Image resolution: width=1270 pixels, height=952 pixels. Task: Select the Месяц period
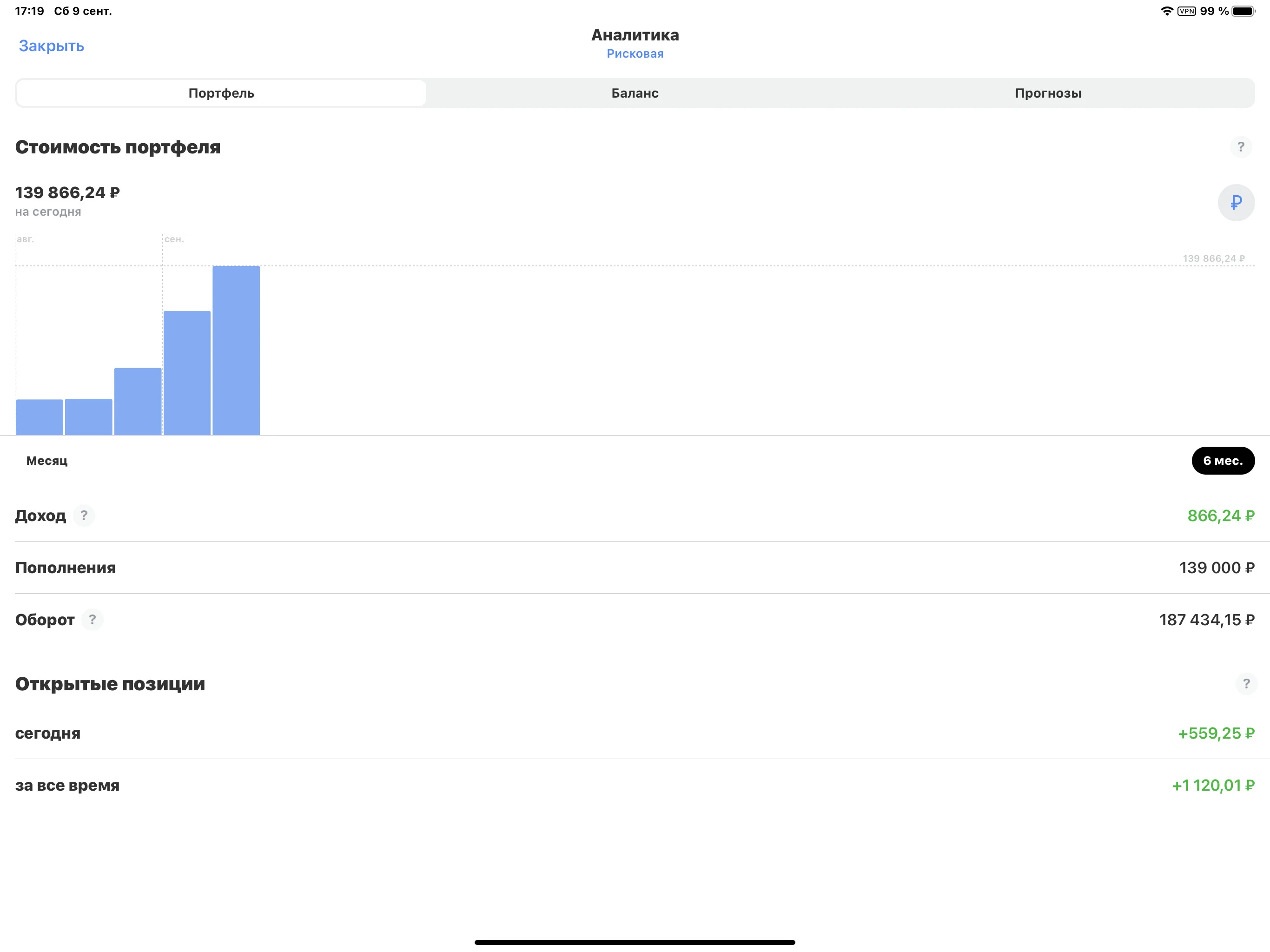[x=46, y=461]
